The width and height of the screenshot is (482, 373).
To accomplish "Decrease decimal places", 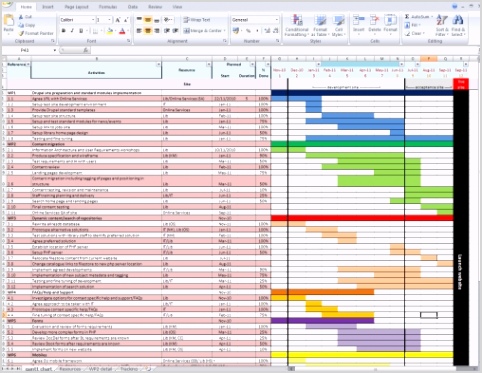I will (x=276, y=31).
